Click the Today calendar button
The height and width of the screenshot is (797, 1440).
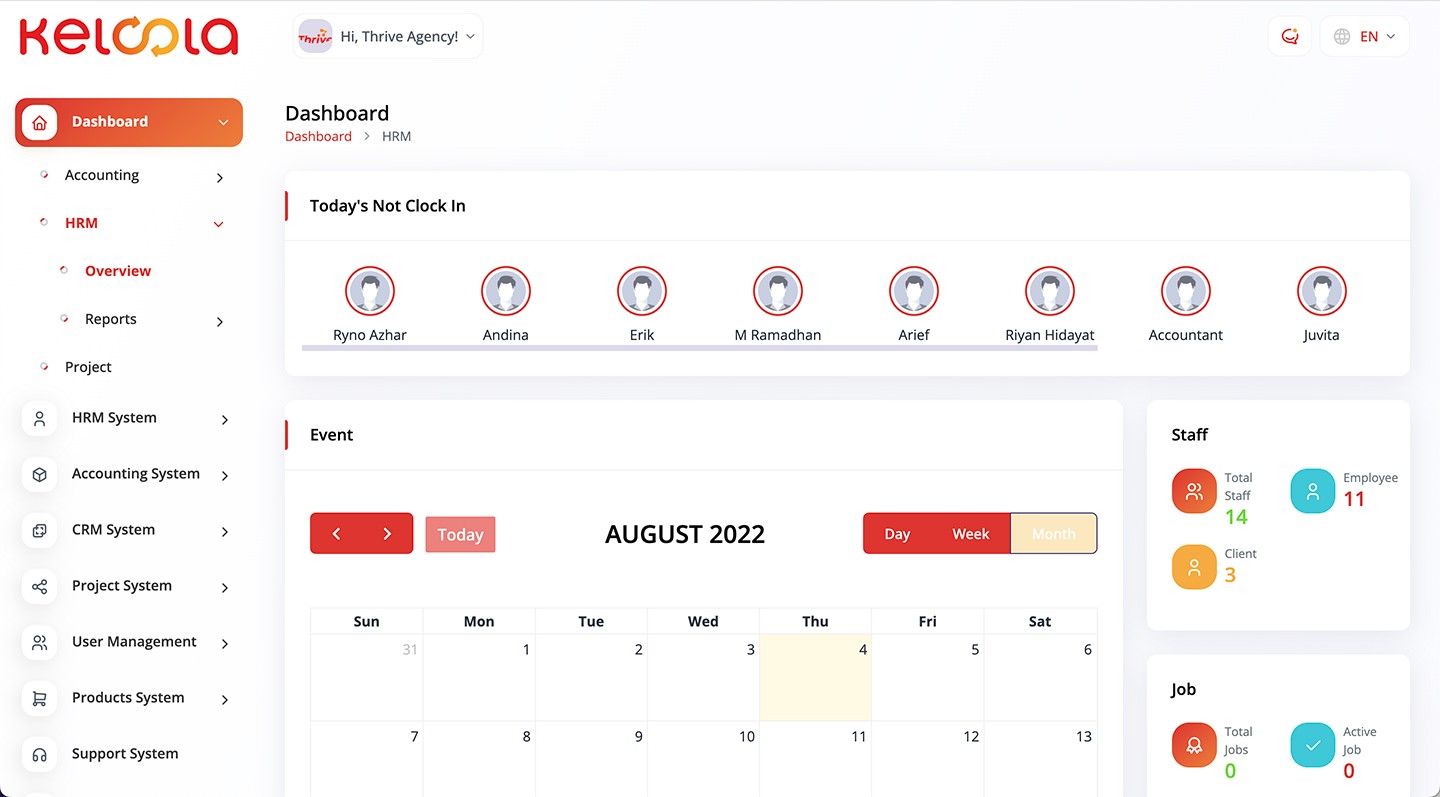tap(460, 535)
